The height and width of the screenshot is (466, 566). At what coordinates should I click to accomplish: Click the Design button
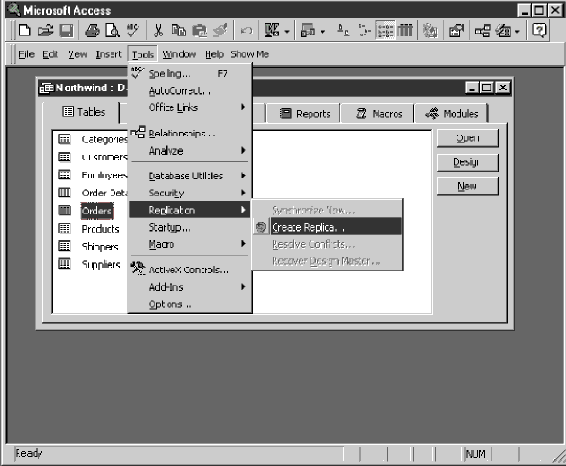[467, 162]
